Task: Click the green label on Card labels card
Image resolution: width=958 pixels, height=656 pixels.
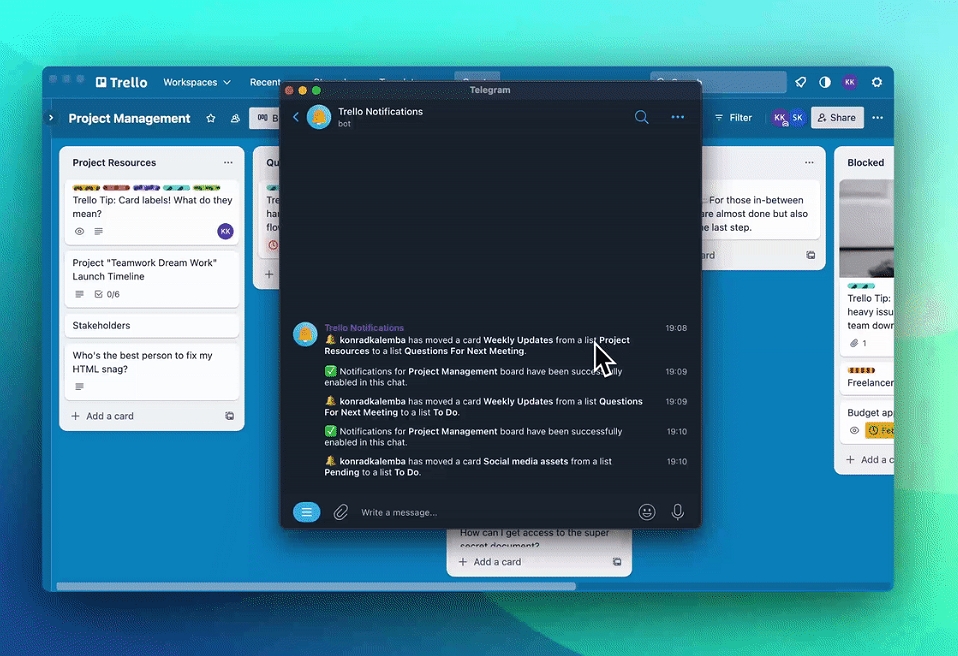Action: click(x=207, y=188)
